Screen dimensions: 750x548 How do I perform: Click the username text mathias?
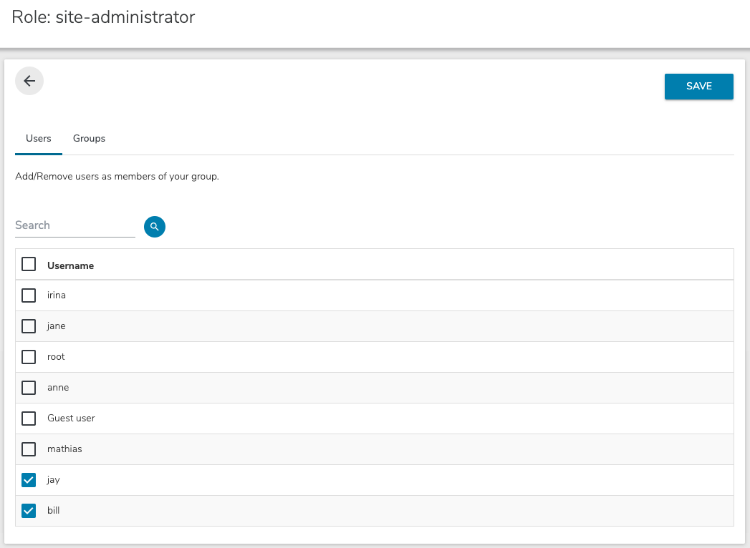coord(65,449)
